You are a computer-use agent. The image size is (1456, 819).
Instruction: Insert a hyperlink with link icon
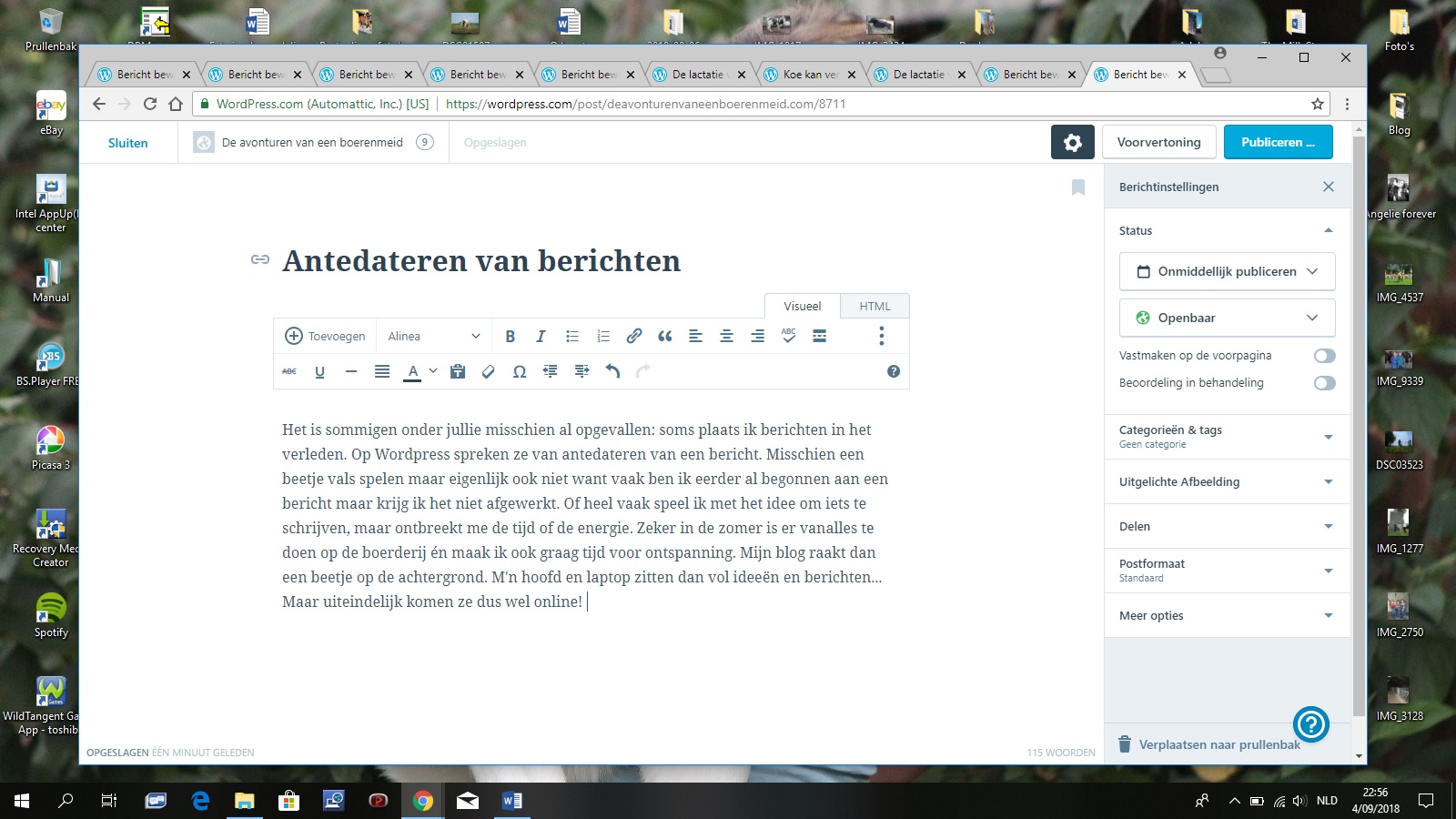pos(634,336)
